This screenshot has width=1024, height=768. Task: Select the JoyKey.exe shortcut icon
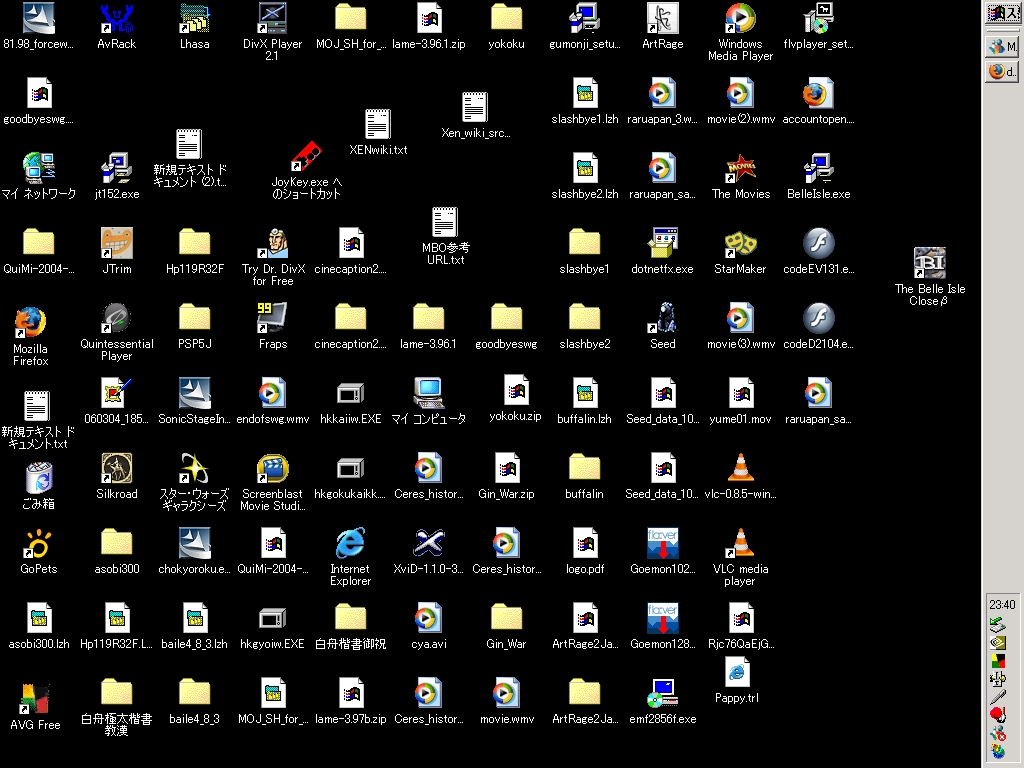point(306,170)
